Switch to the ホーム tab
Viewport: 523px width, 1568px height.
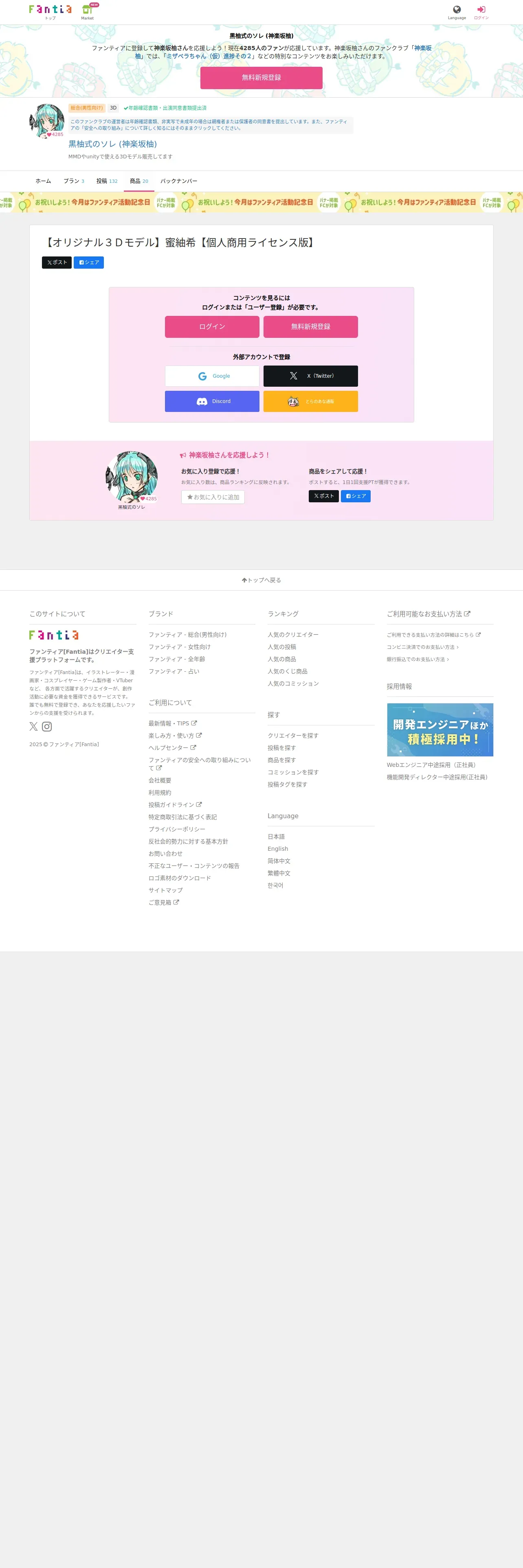[43, 182]
